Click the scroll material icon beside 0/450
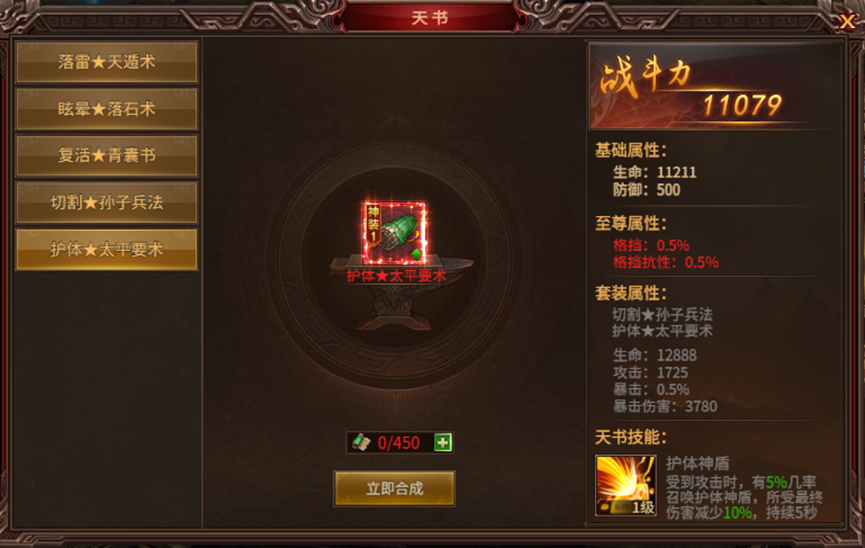 tap(361, 442)
